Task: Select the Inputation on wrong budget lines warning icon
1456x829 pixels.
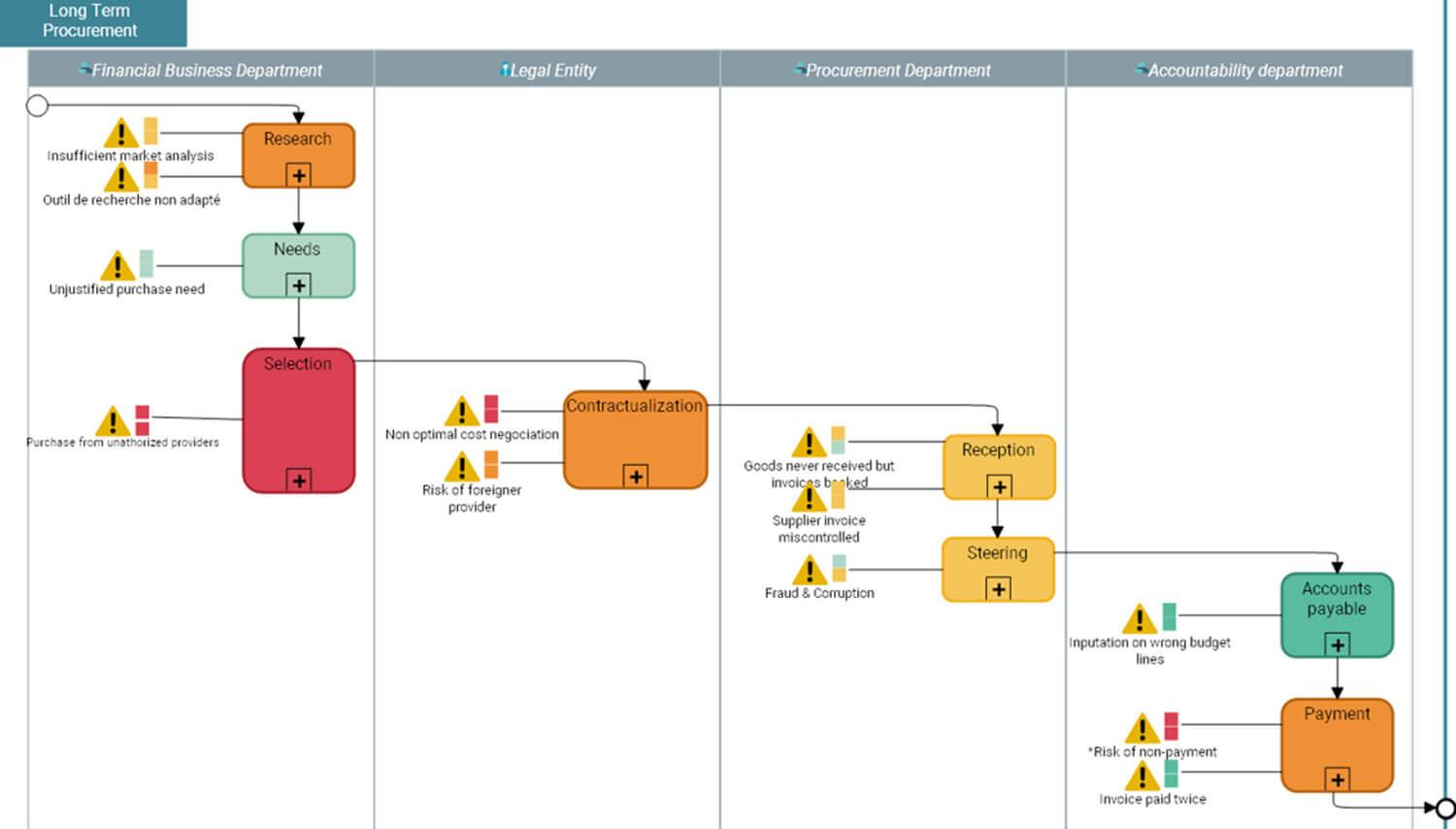Action: [x=1140, y=619]
